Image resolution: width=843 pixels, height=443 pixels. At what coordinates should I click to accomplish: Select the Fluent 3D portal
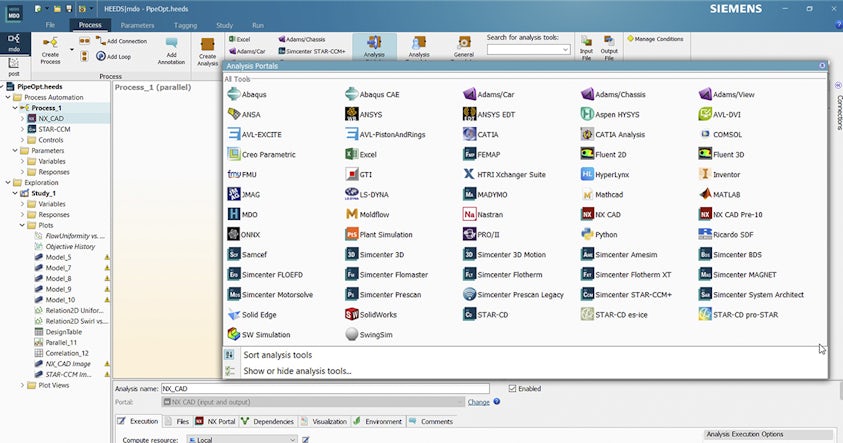(x=721, y=154)
